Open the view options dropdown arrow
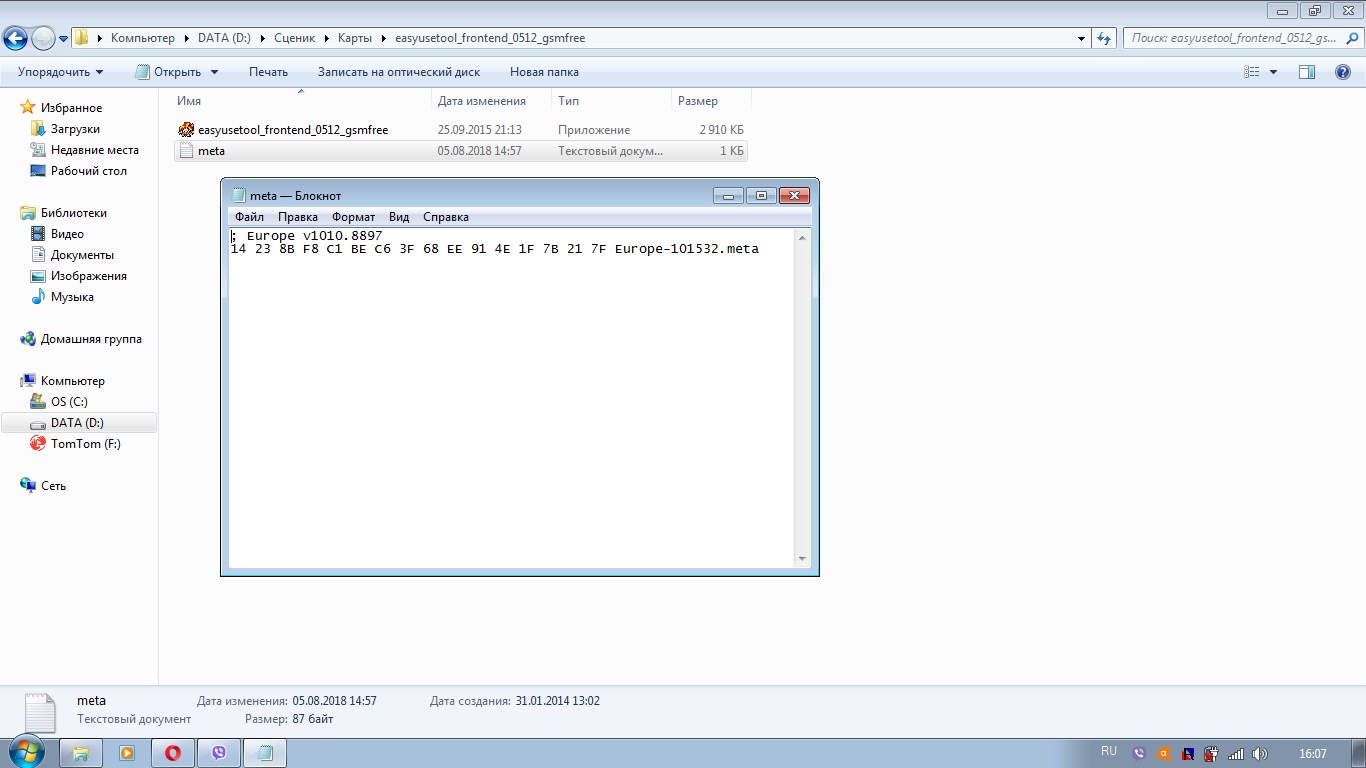 (x=1273, y=72)
